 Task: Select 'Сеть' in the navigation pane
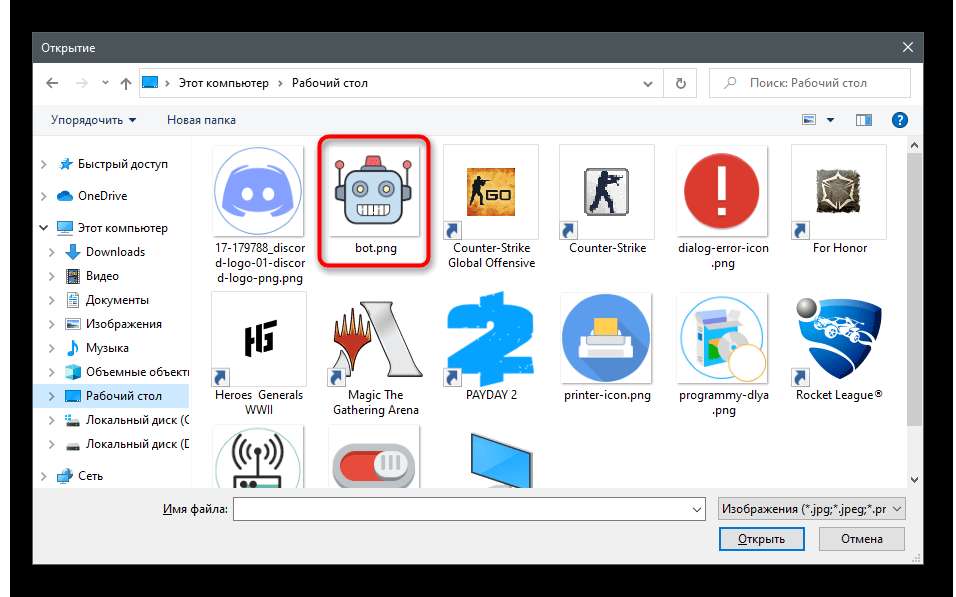[x=90, y=476]
